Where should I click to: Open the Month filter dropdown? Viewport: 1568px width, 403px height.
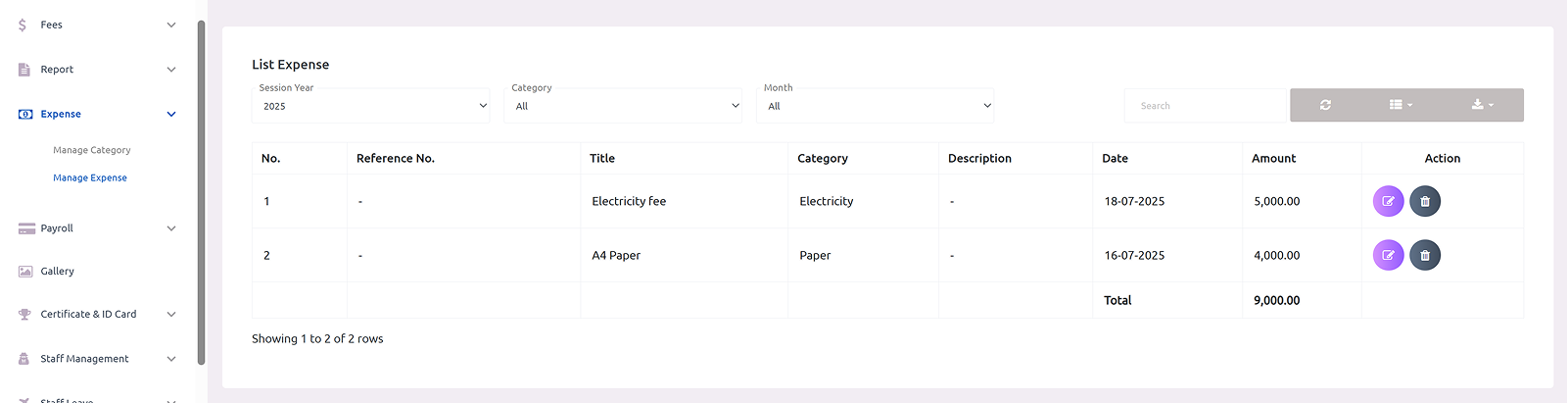pyautogui.click(x=876, y=106)
